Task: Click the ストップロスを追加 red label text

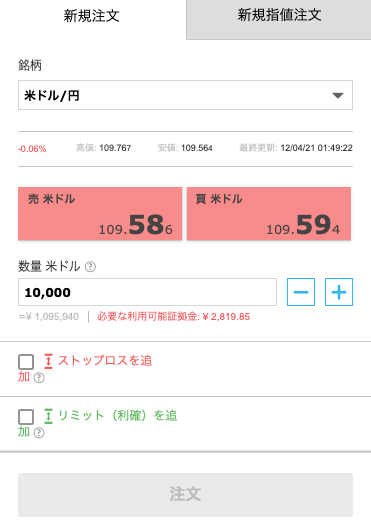Action: [85, 369]
